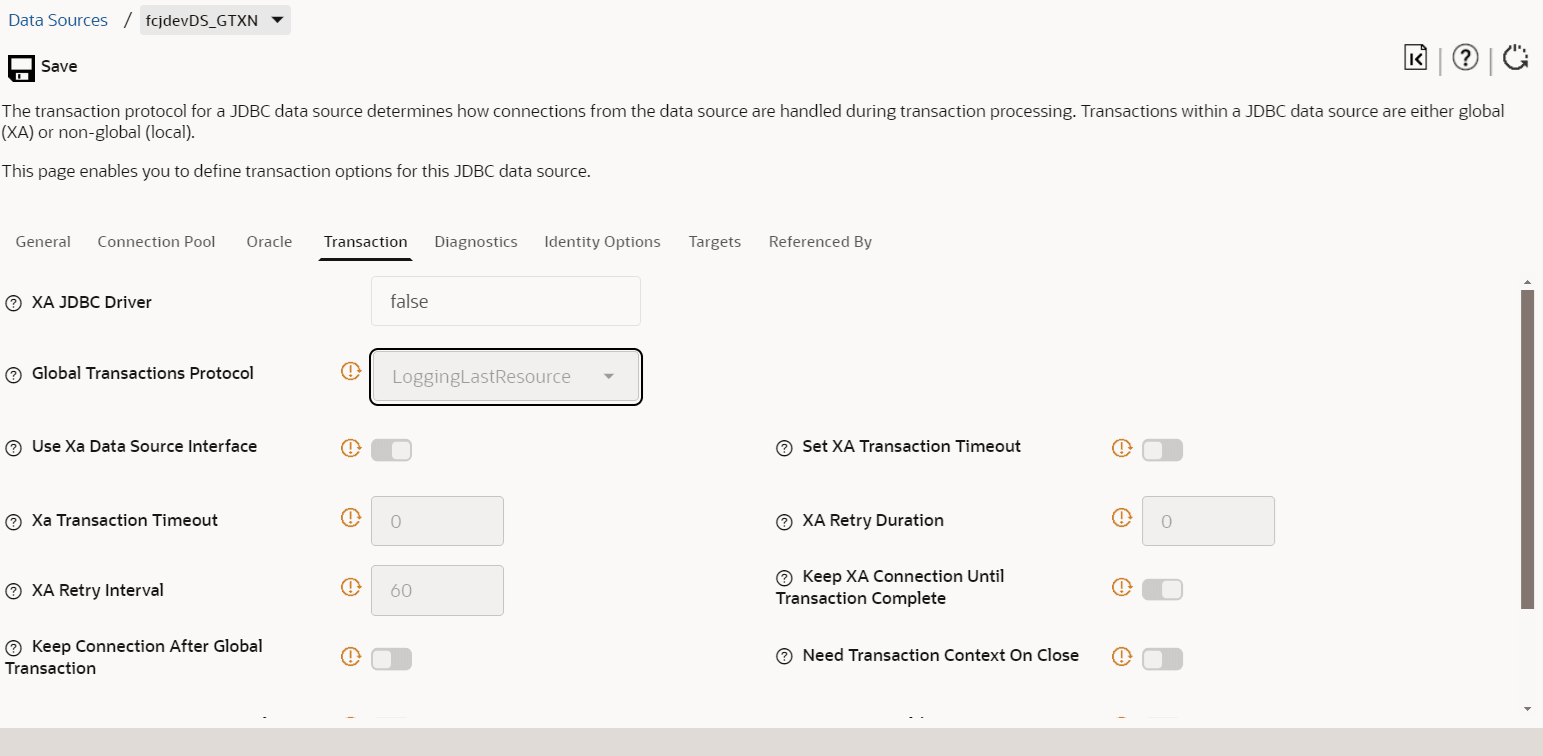Click the Data Sources breadcrumb link

58,20
